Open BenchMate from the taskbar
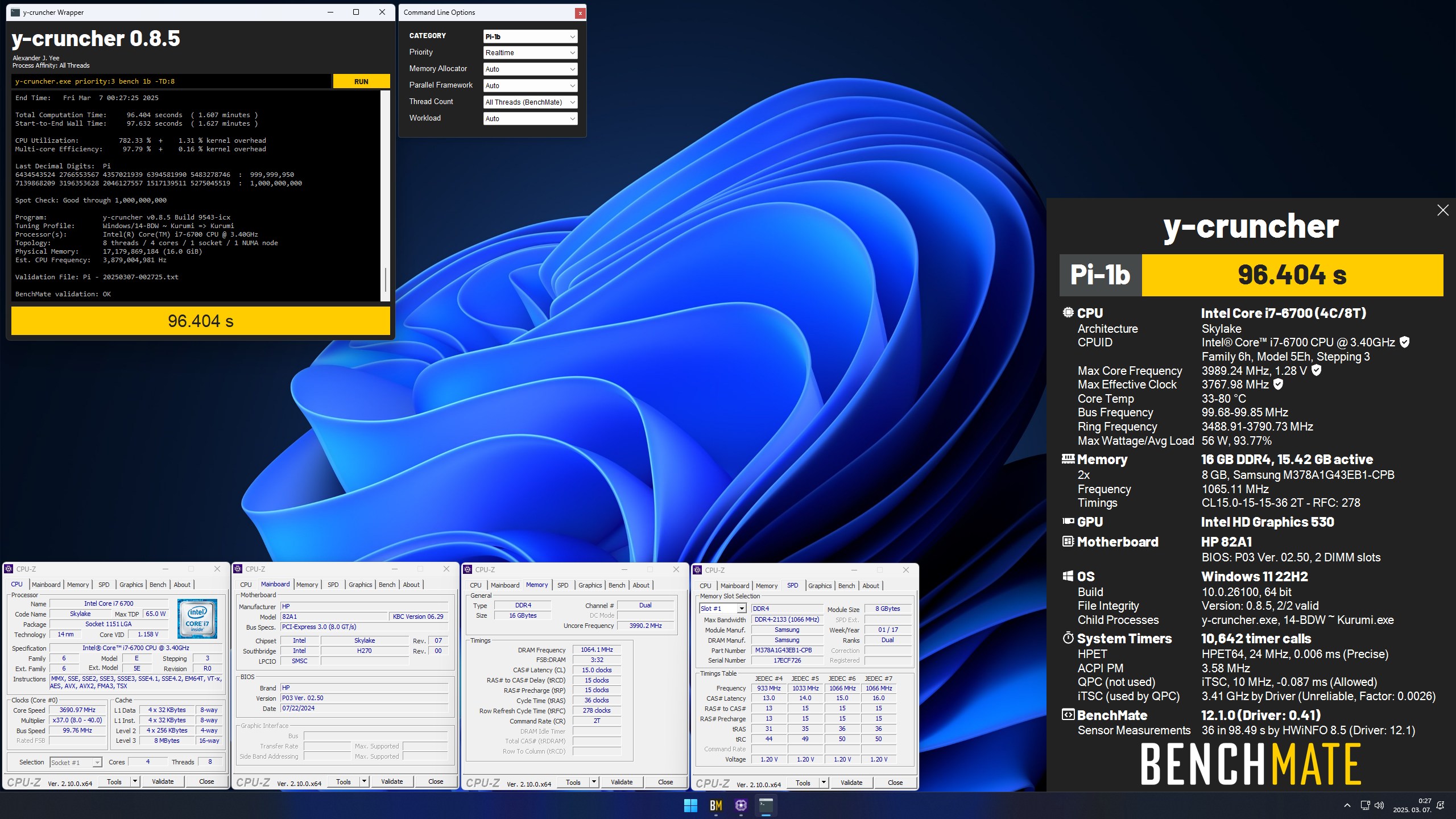The image size is (1456, 819). pos(715,805)
